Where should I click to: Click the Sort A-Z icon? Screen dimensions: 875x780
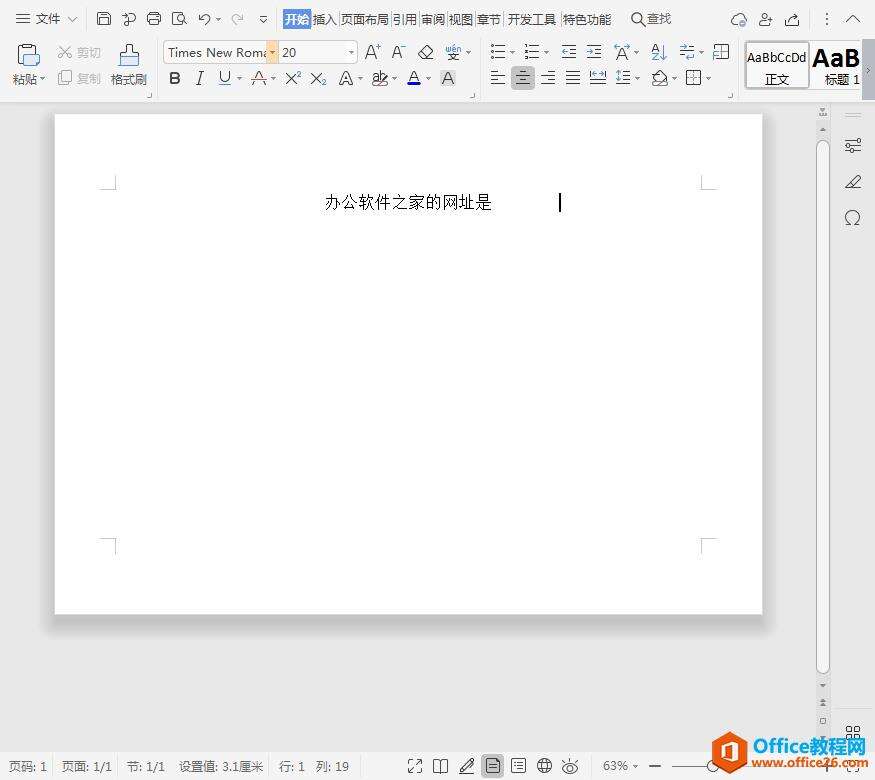point(659,52)
